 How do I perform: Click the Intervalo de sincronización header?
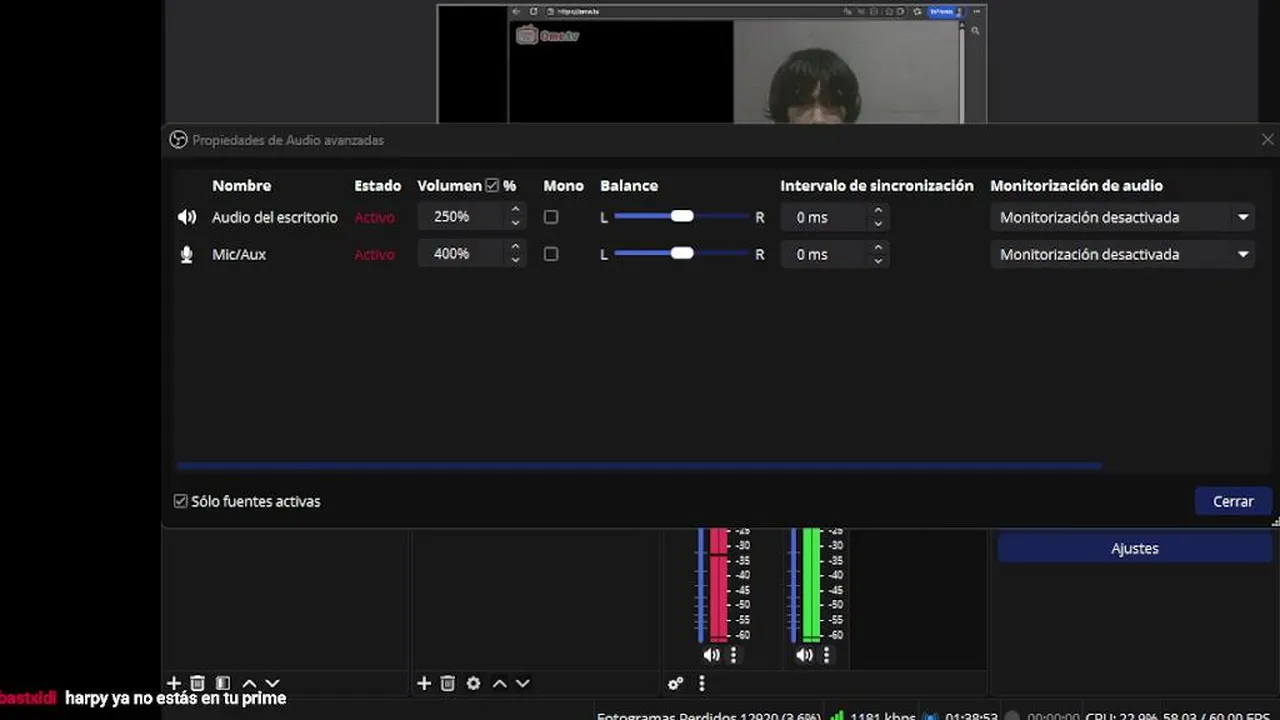(x=877, y=185)
